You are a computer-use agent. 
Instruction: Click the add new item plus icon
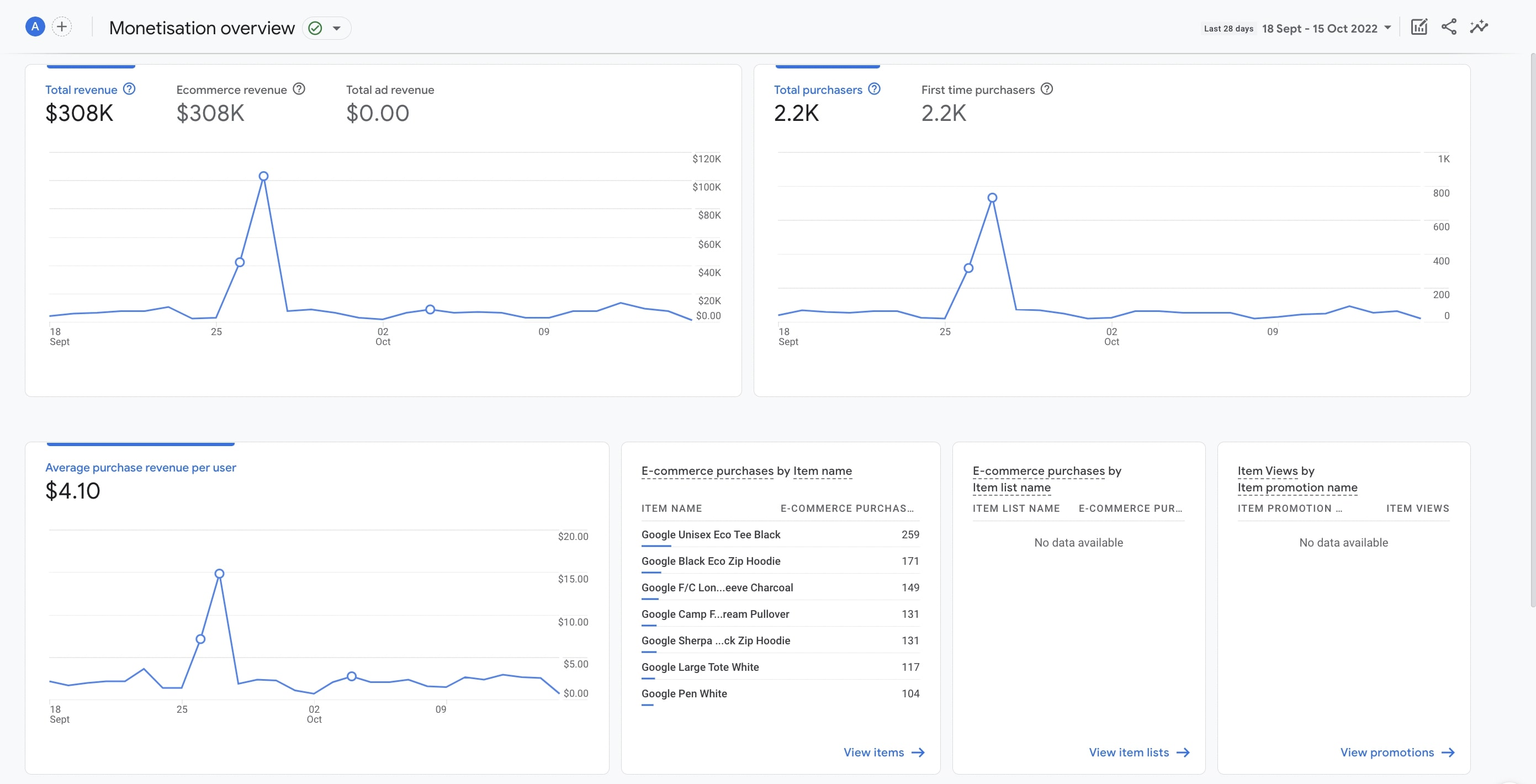coord(60,27)
